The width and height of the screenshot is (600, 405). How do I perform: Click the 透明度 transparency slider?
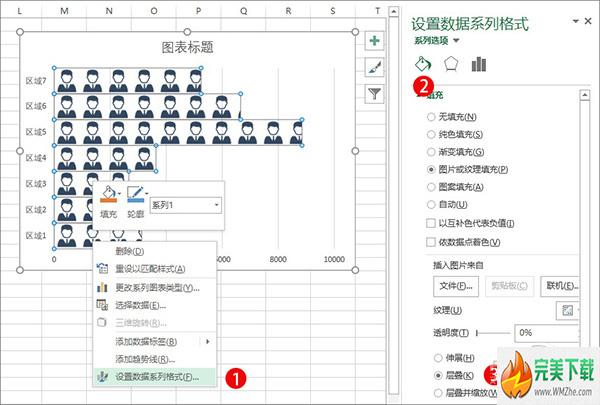[x=490, y=332]
